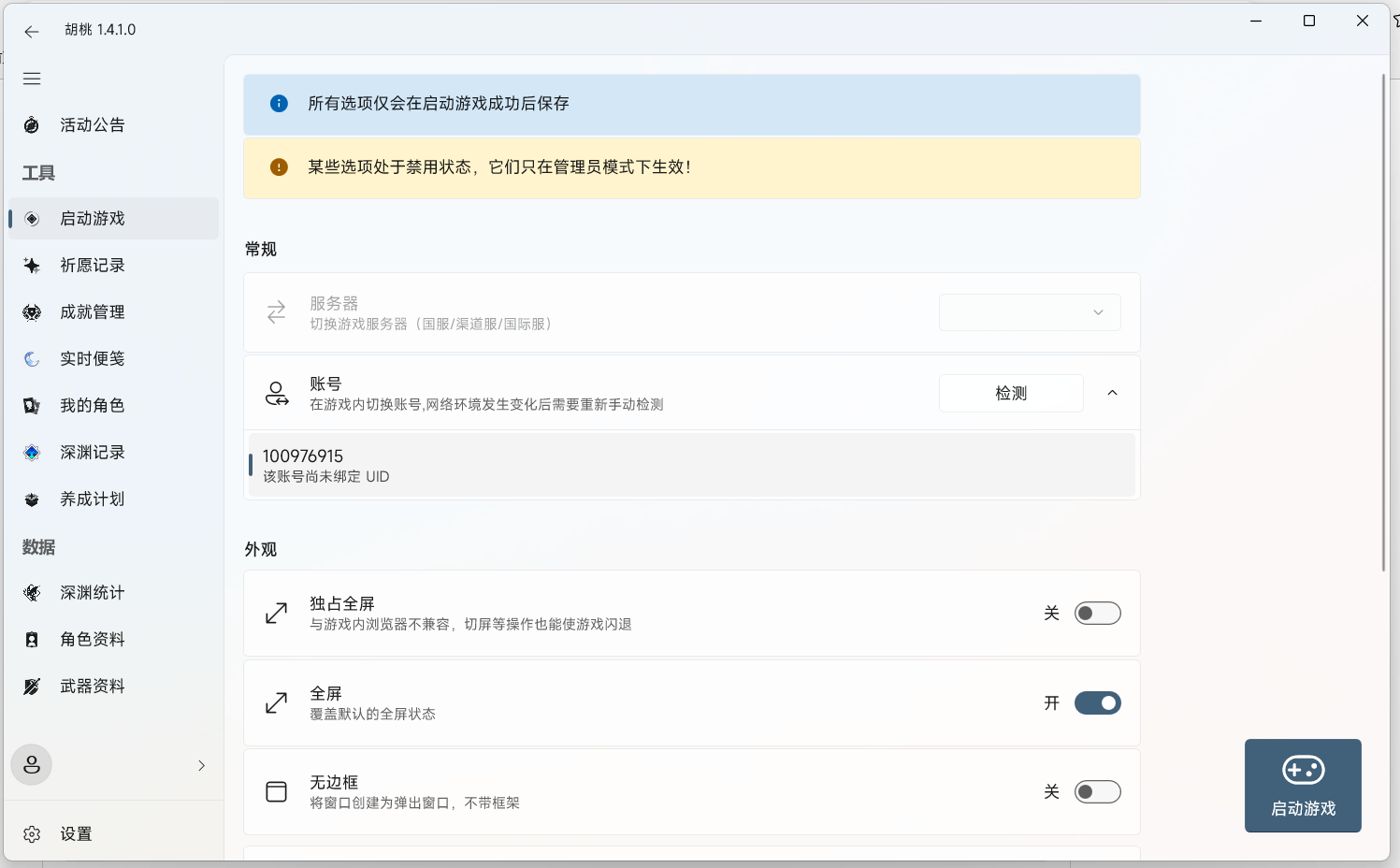Screen dimensions: 1400x868
Task: Disable the 全屏 fullscreen toggle
Action: point(1097,702)
